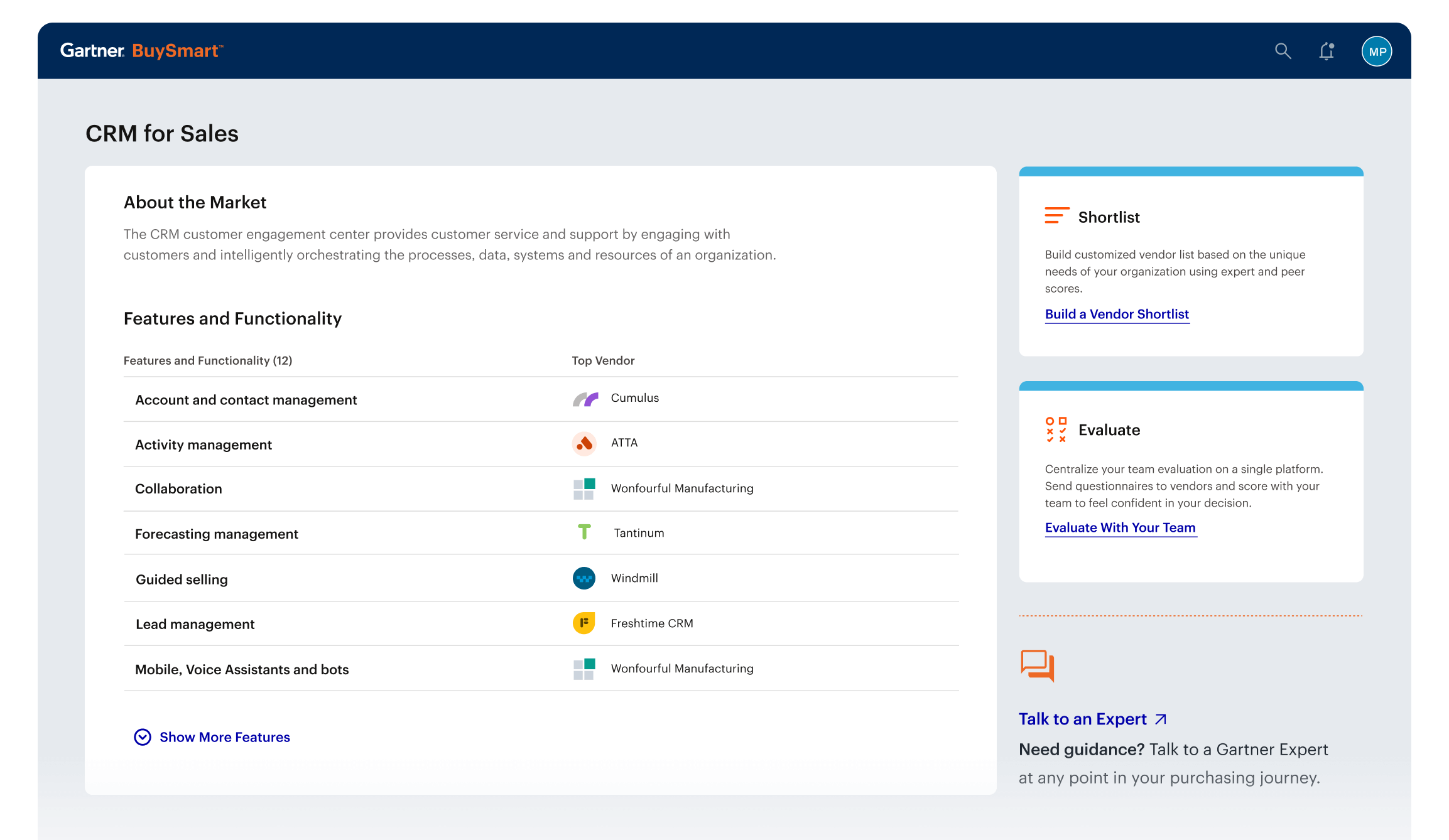Click the chevron next to Show More Features
1449x840 pixels.
[143, 737]
